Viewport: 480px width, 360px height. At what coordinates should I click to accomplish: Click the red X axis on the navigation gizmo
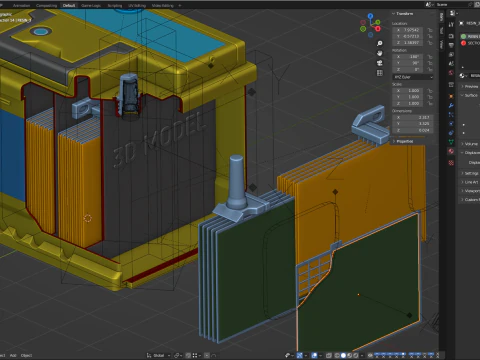[378, 29]
